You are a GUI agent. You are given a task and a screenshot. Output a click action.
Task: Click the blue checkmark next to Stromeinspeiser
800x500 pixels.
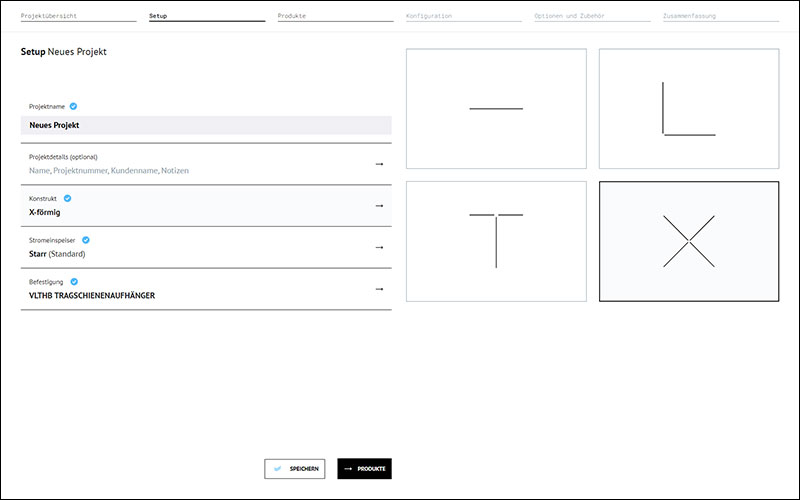86,240
